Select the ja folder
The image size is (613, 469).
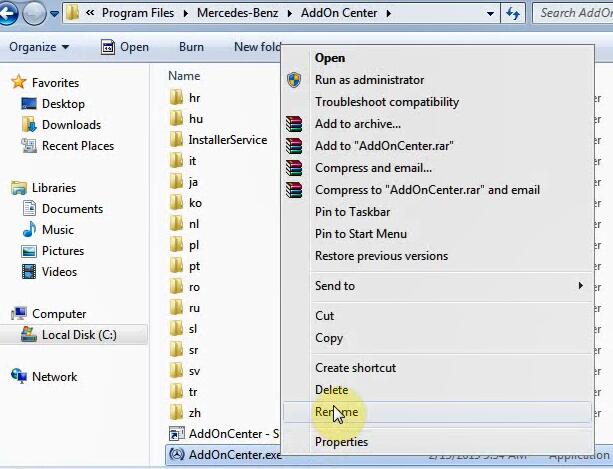(x=184, y=182)
